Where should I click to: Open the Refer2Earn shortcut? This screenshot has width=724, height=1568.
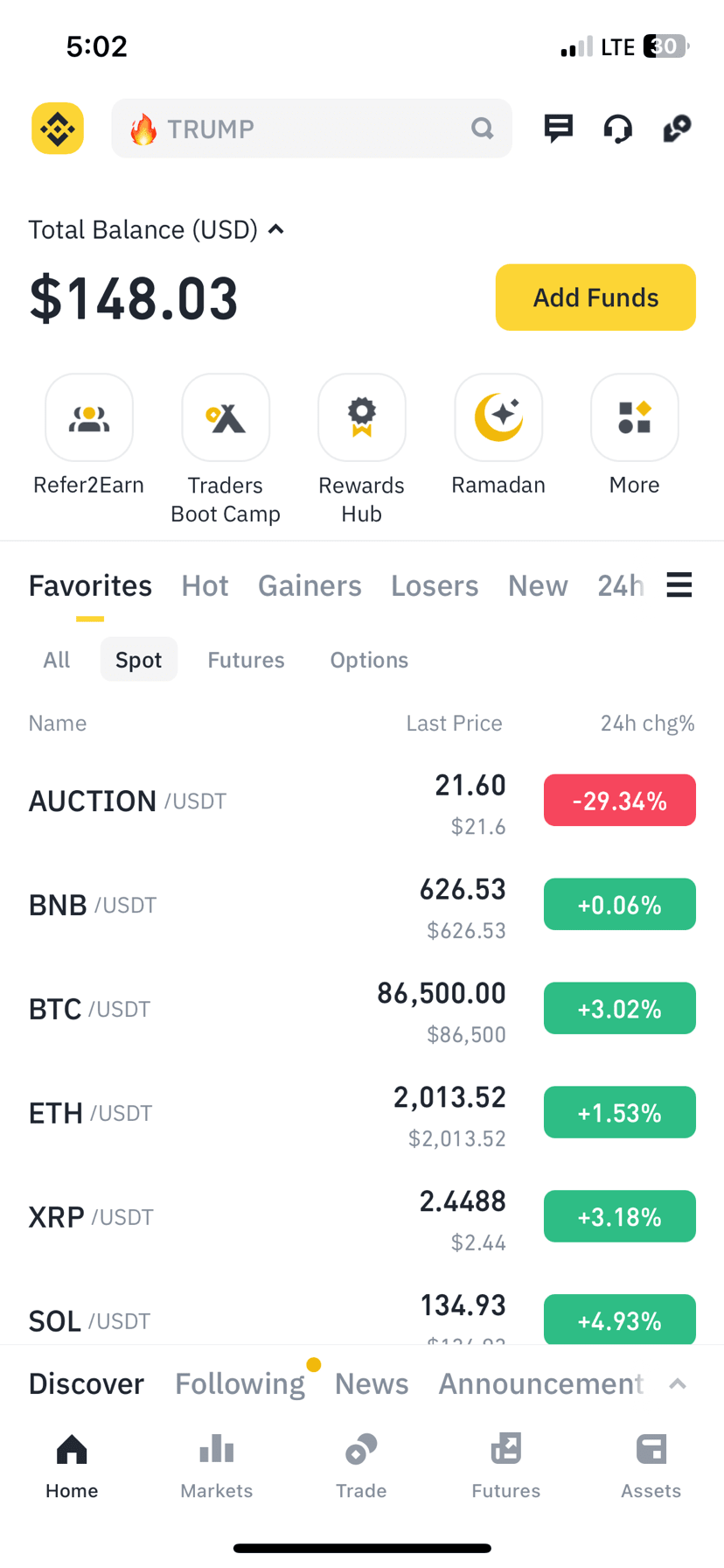(x=89, y=417)
